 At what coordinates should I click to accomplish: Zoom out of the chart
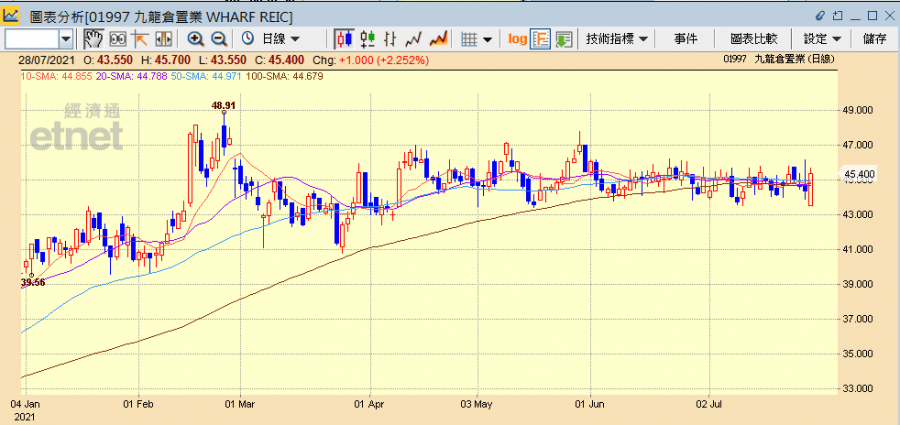click(218, 38)
